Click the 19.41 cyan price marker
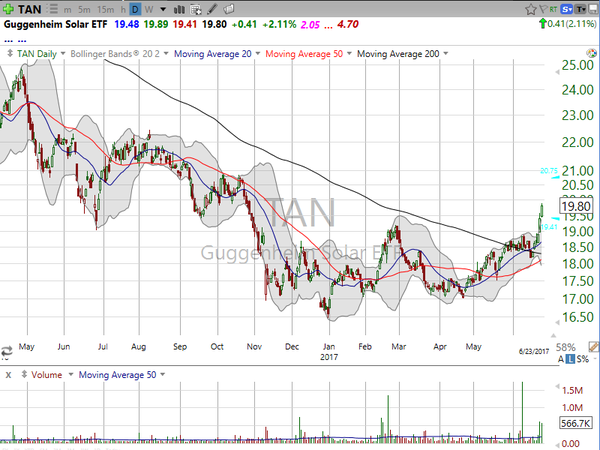This screenshot has height=450, width=600. pos(550,226)
